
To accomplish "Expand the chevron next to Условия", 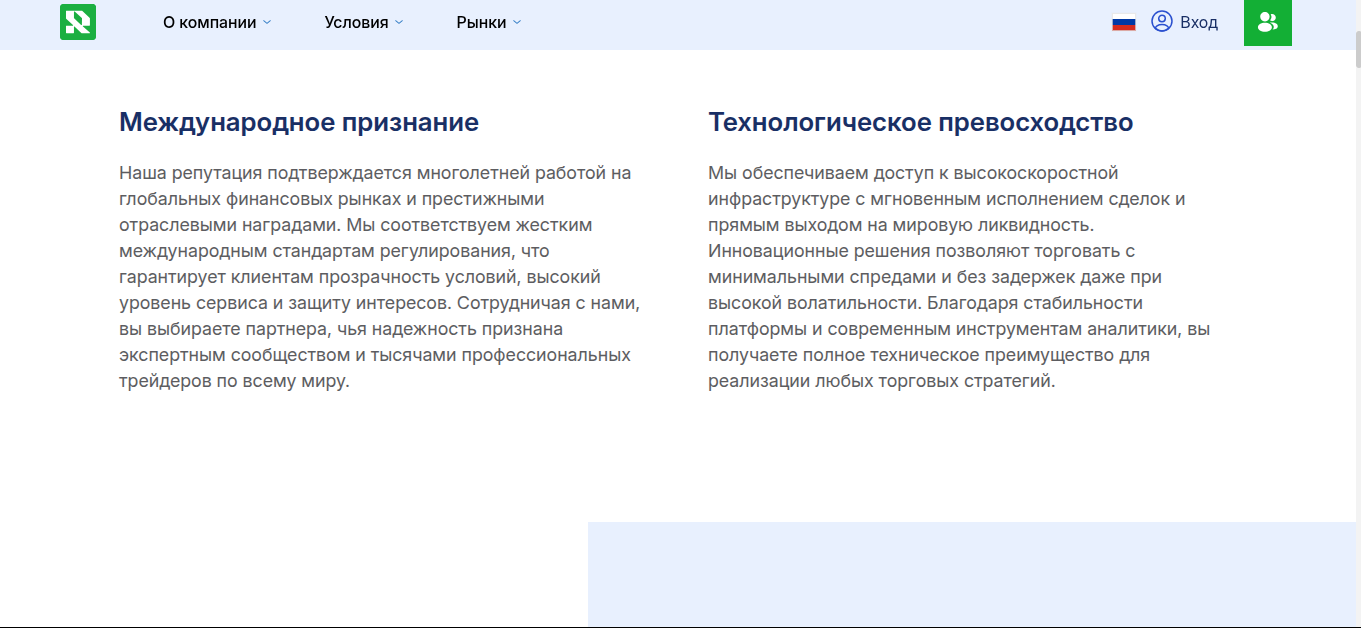I will pos(399,23).
